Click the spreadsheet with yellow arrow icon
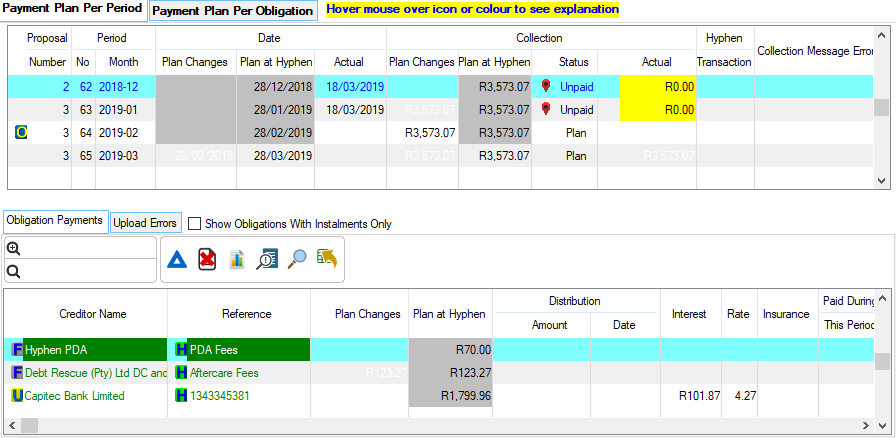Screen dimensions: 896x438 pyautogui.click(x=327, y=258)
